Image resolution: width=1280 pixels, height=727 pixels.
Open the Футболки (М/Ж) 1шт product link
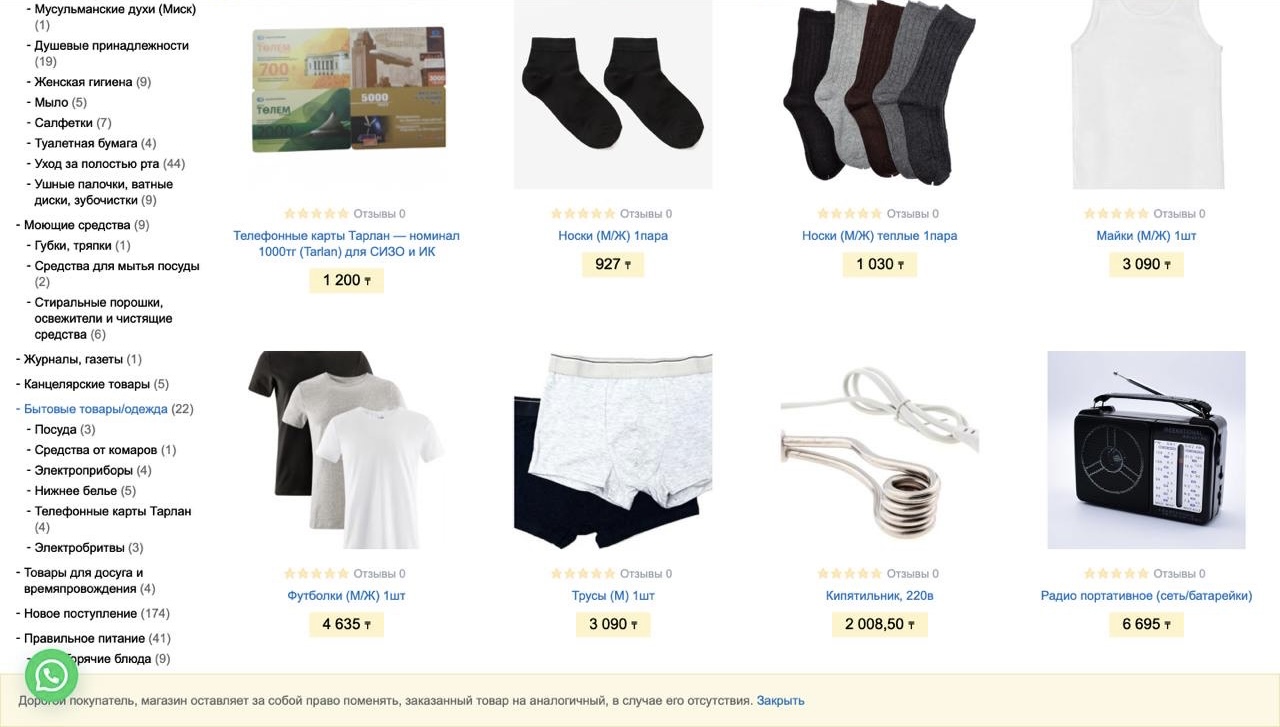pyautogui.click(x=346, y=595)
